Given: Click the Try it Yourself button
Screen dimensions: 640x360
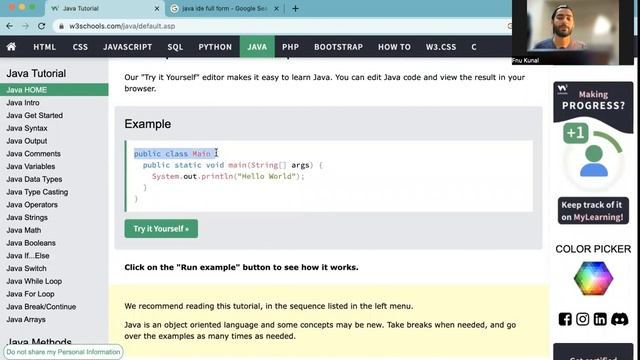Looking at the screenshot, I should (x=161, y=229).
